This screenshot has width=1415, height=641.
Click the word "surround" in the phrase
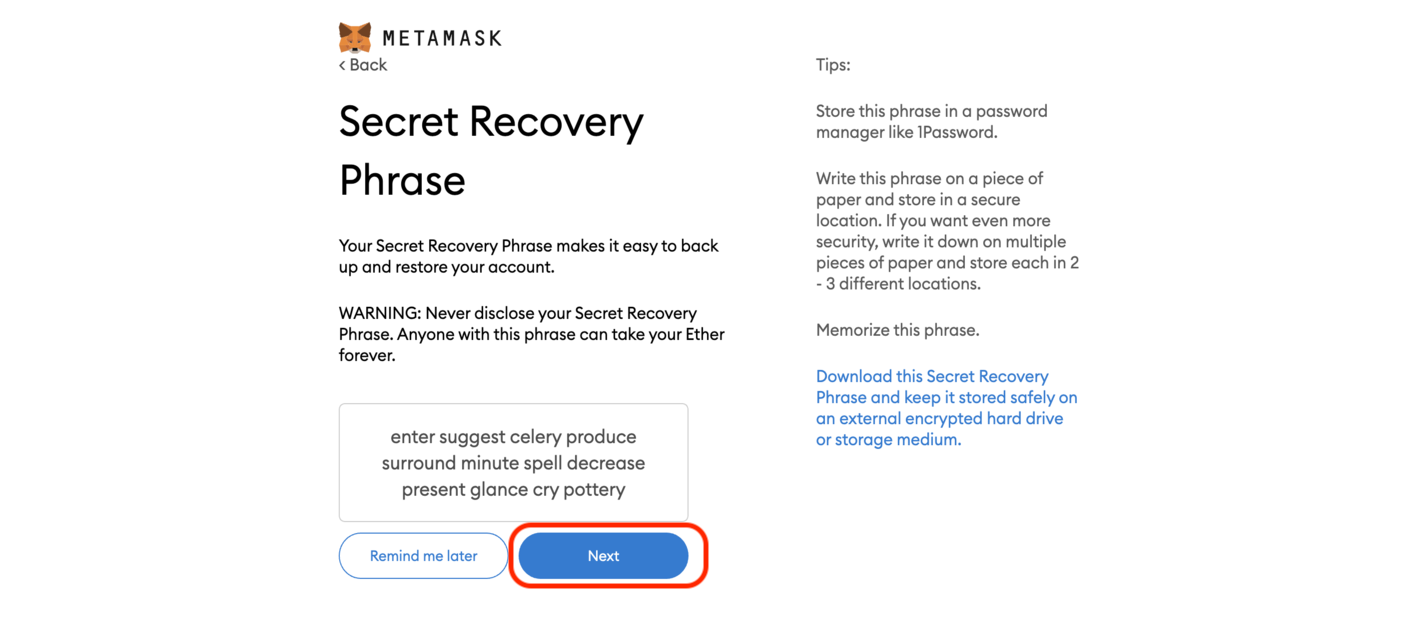[x=418, y=463]
